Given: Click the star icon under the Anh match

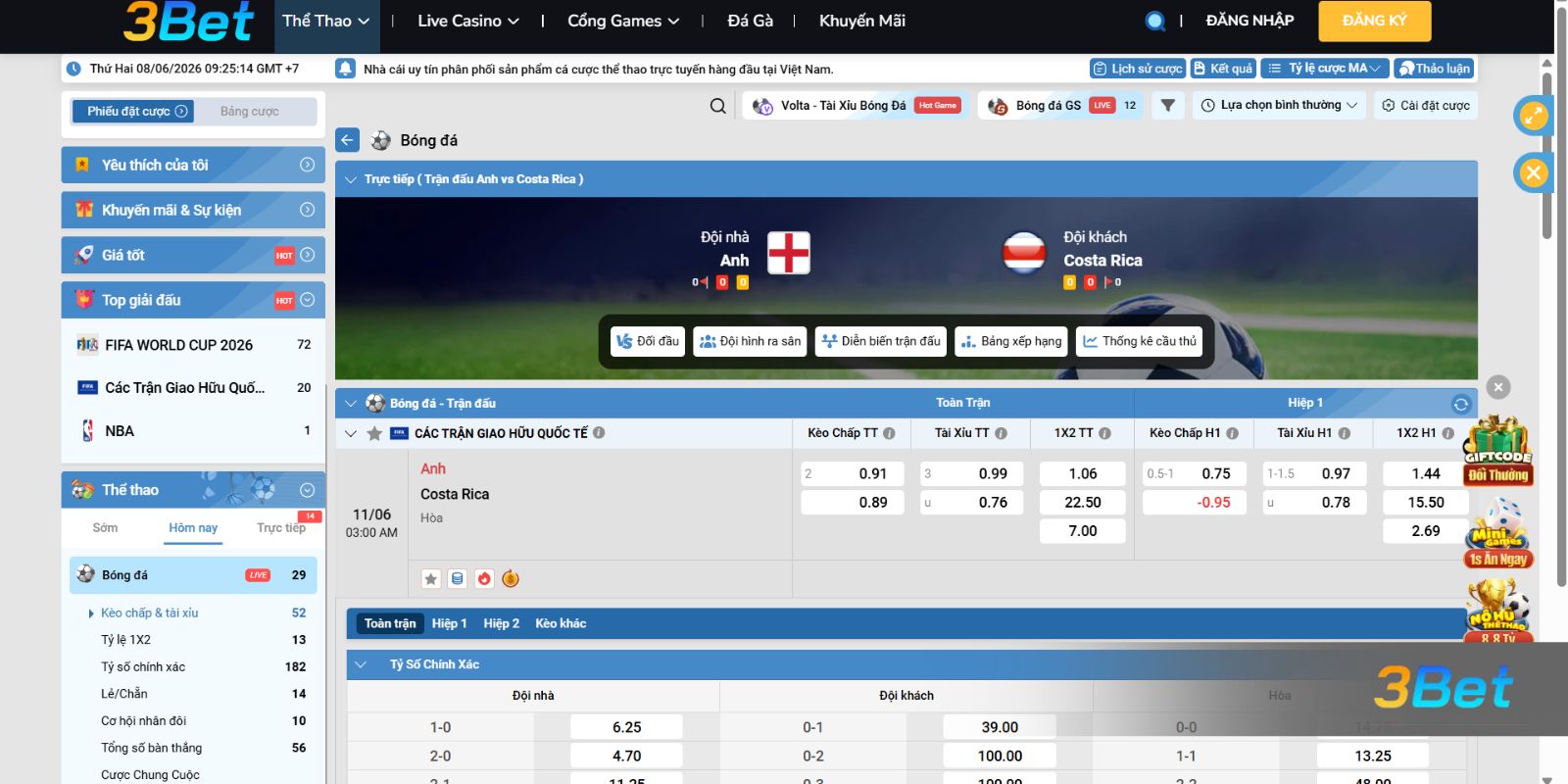Looking at the screenshot, I should [x=431, y=579].
